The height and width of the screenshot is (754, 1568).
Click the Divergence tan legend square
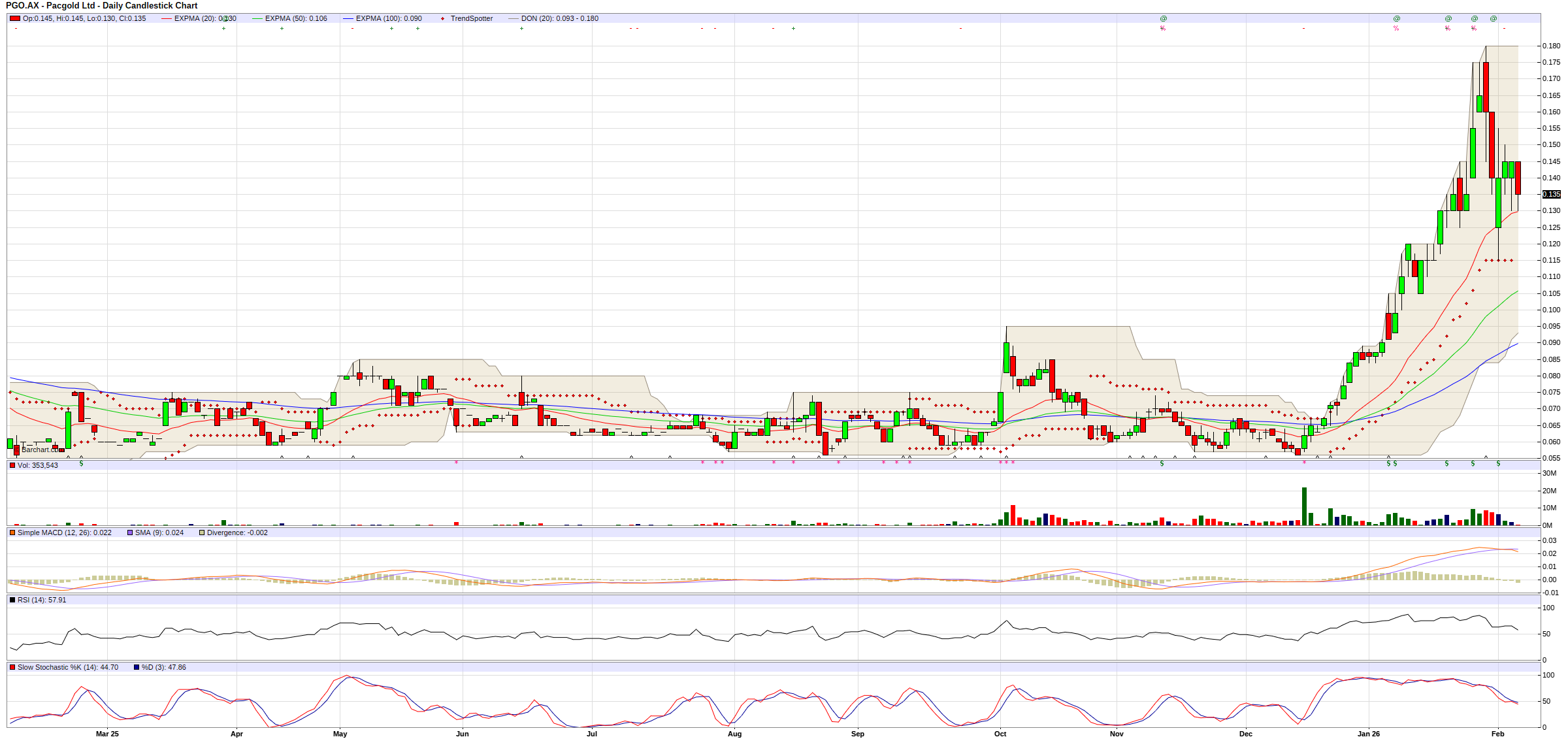click(x=202, y=533)
